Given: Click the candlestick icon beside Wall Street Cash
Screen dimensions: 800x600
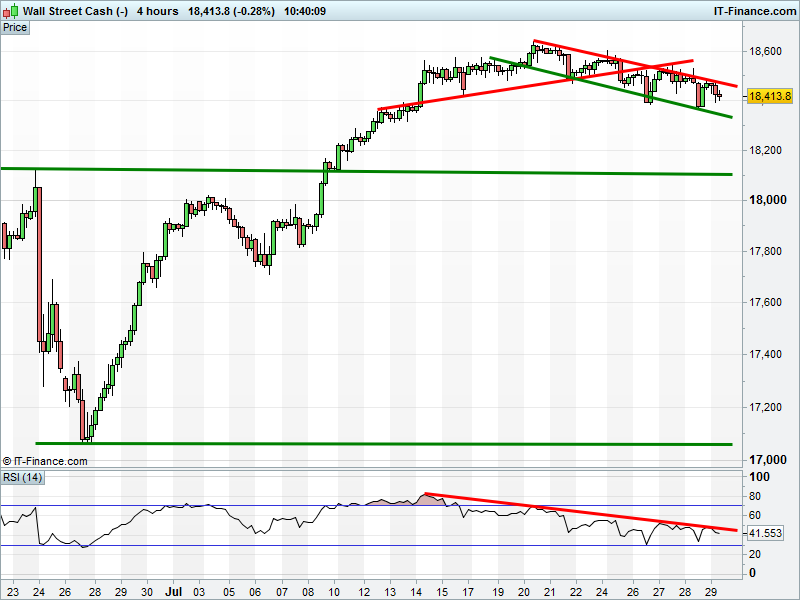Looking at the screenshot, I should 11,11.
